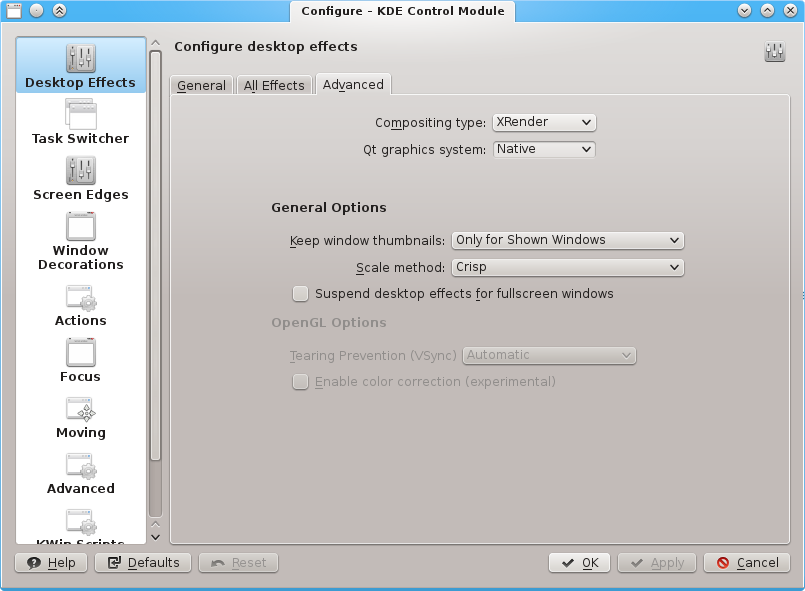The image size is (805, 591).
Task: Open the Actions module icon
Action: pyautogui.click(x=81, y=298)
